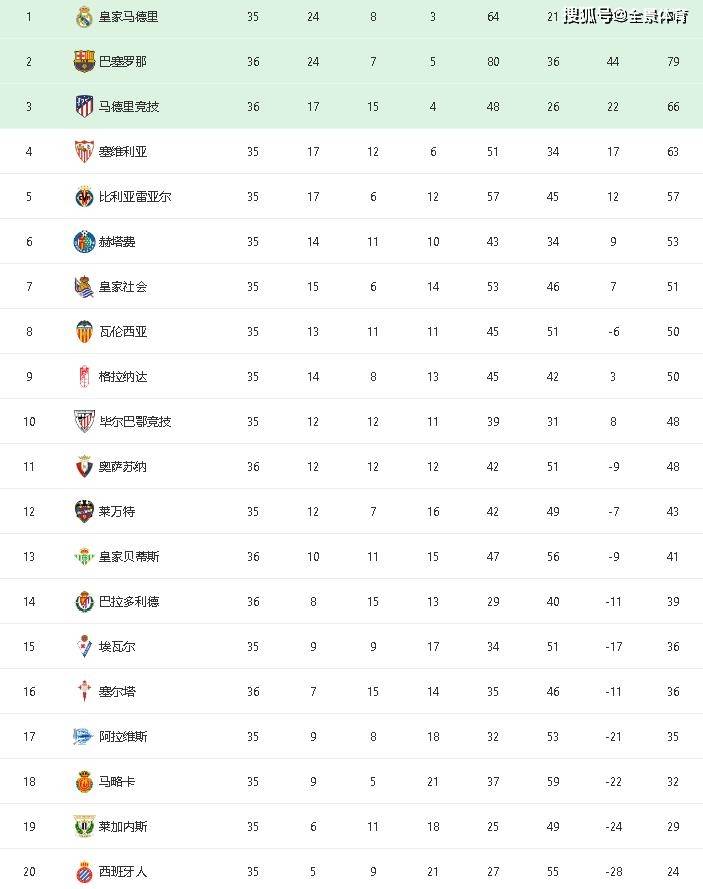Open the 莱万特 team link
The width and height of the screenshot is (703, 889).
coord(116,512)
